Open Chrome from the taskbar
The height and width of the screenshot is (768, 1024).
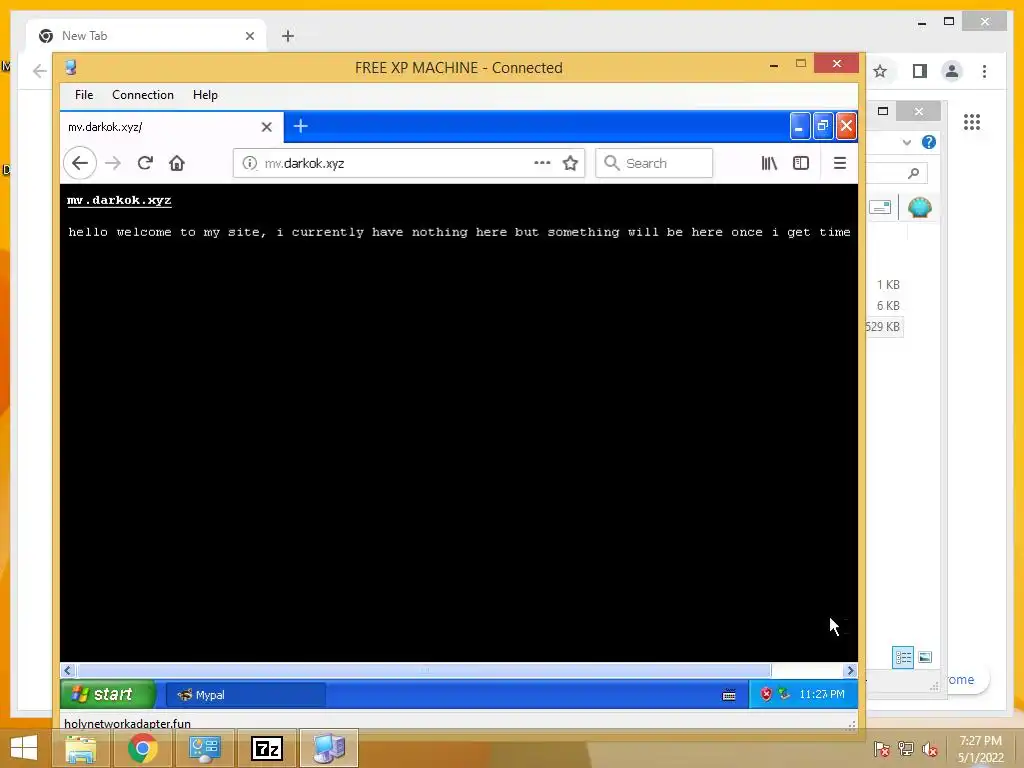point(142,748)
